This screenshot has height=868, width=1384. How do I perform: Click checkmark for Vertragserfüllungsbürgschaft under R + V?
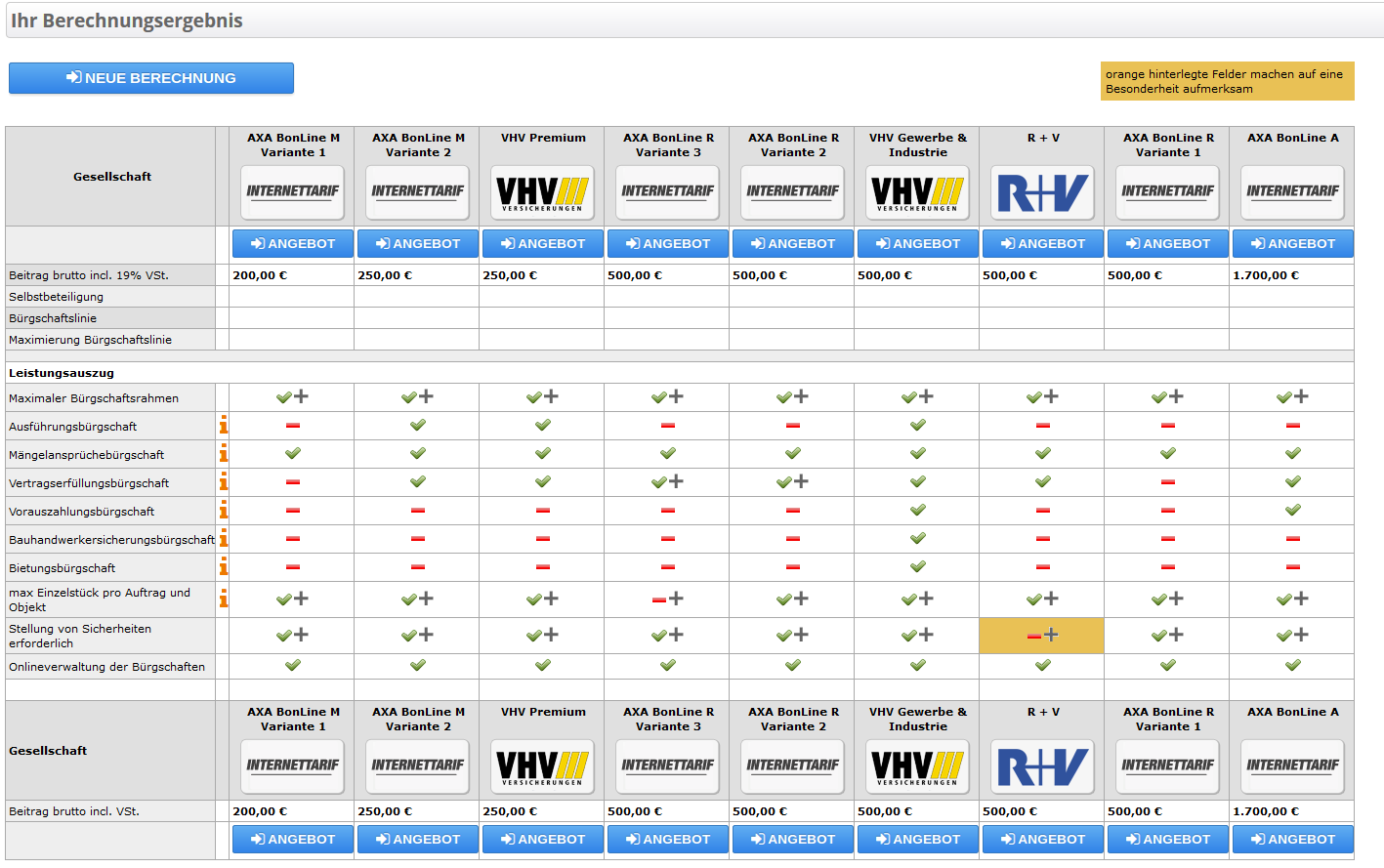point(1043,481)
